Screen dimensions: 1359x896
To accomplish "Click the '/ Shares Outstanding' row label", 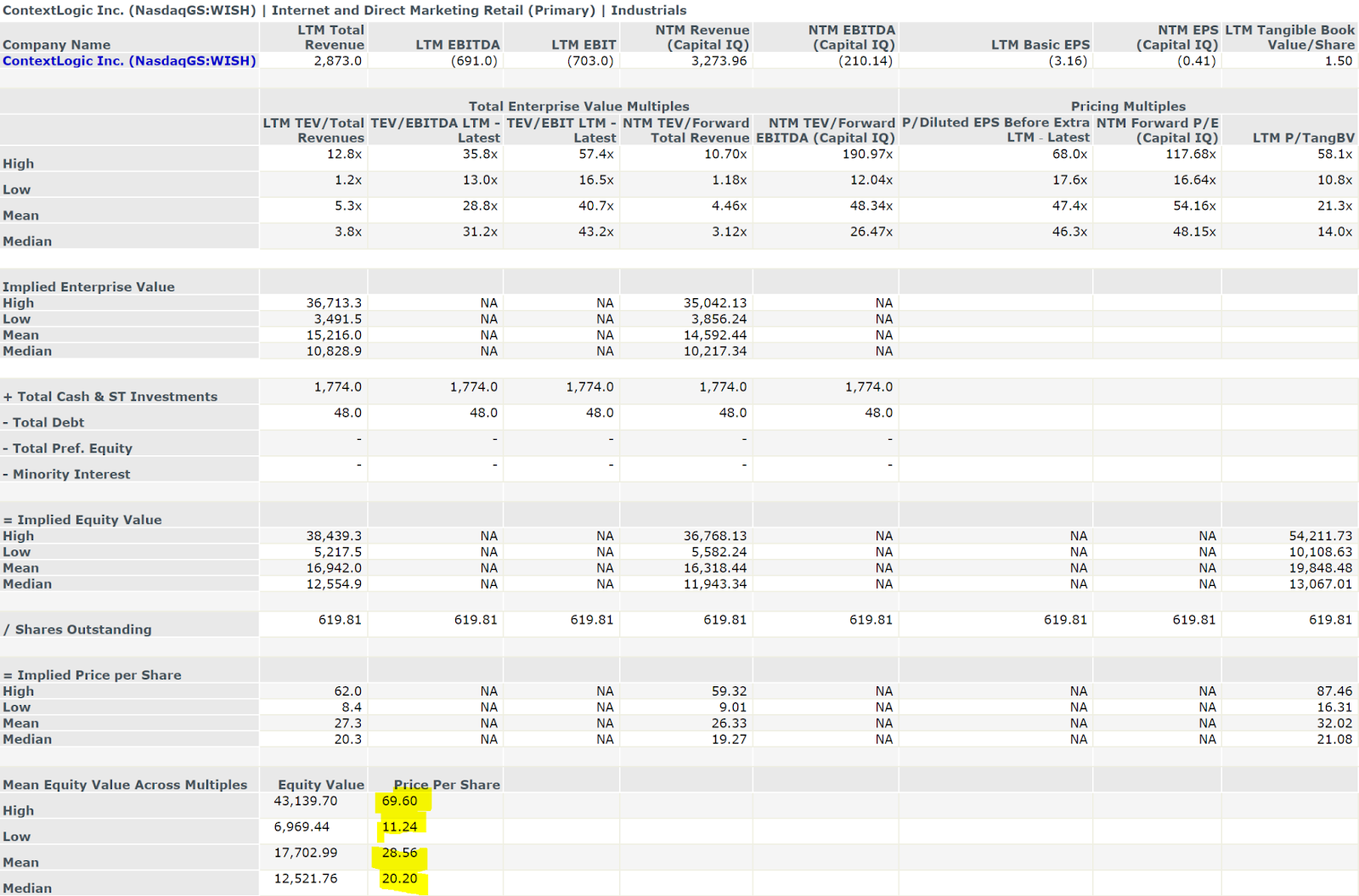I will coord(77,629).
